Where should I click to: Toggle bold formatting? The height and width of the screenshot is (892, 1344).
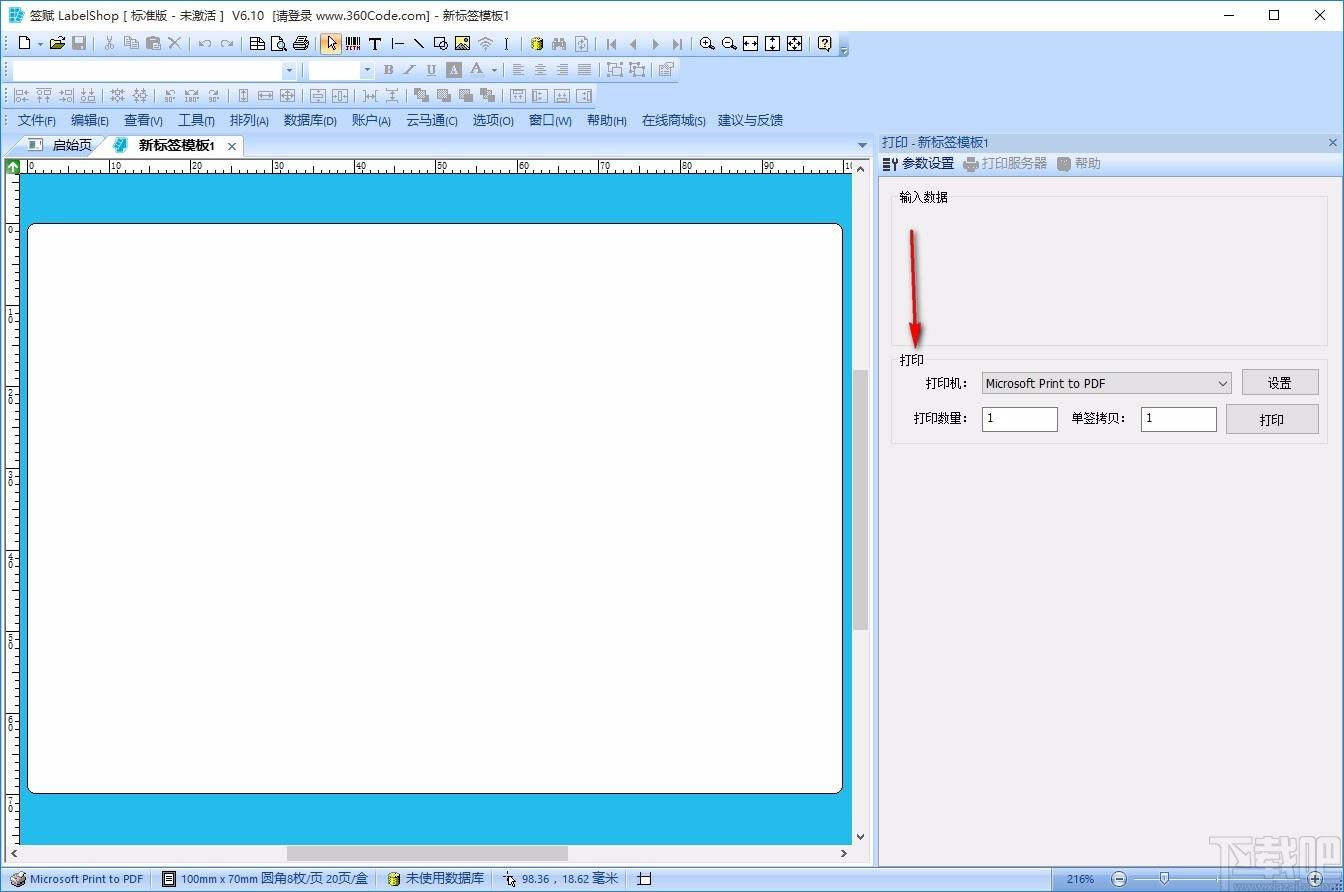(x=388, y=70)
